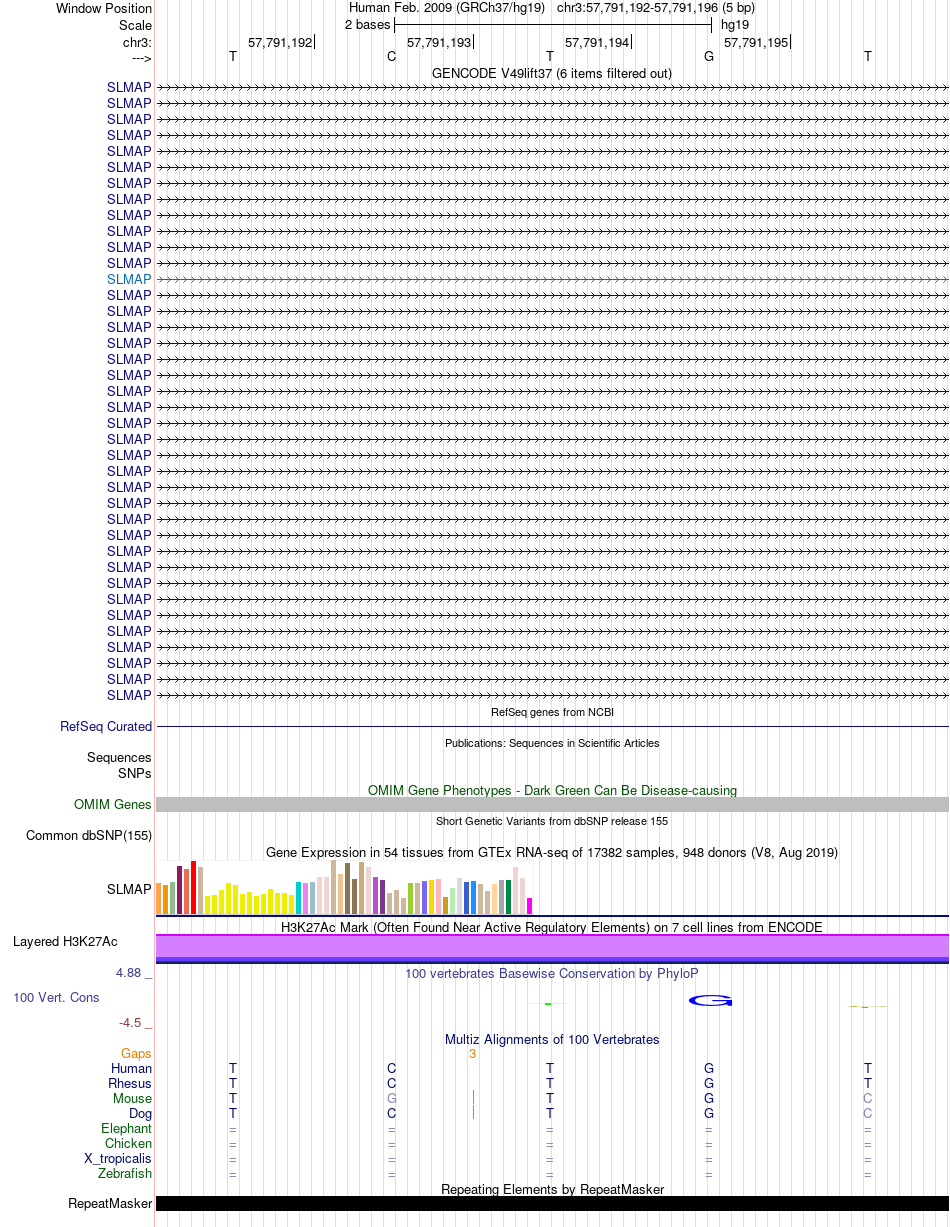950x1227 pixels.
Task: Click the X_tropicalis species label
Action: [118, 1159]
